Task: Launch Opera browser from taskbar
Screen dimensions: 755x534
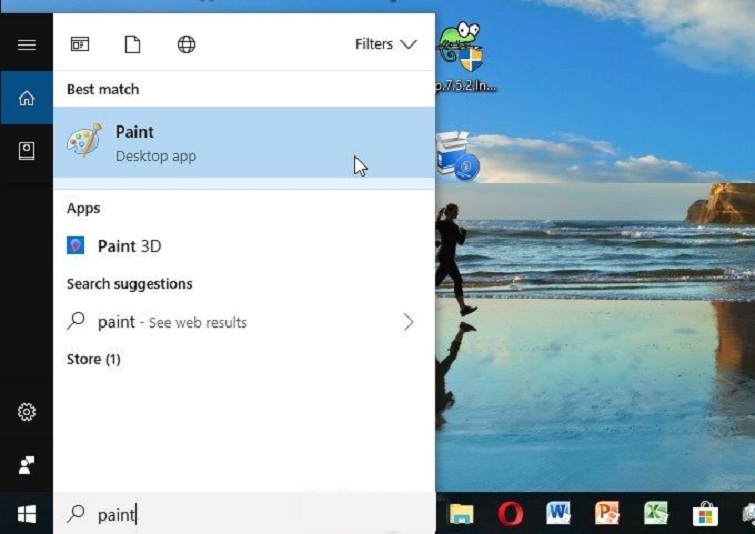Action: click(x=510, y=513)
